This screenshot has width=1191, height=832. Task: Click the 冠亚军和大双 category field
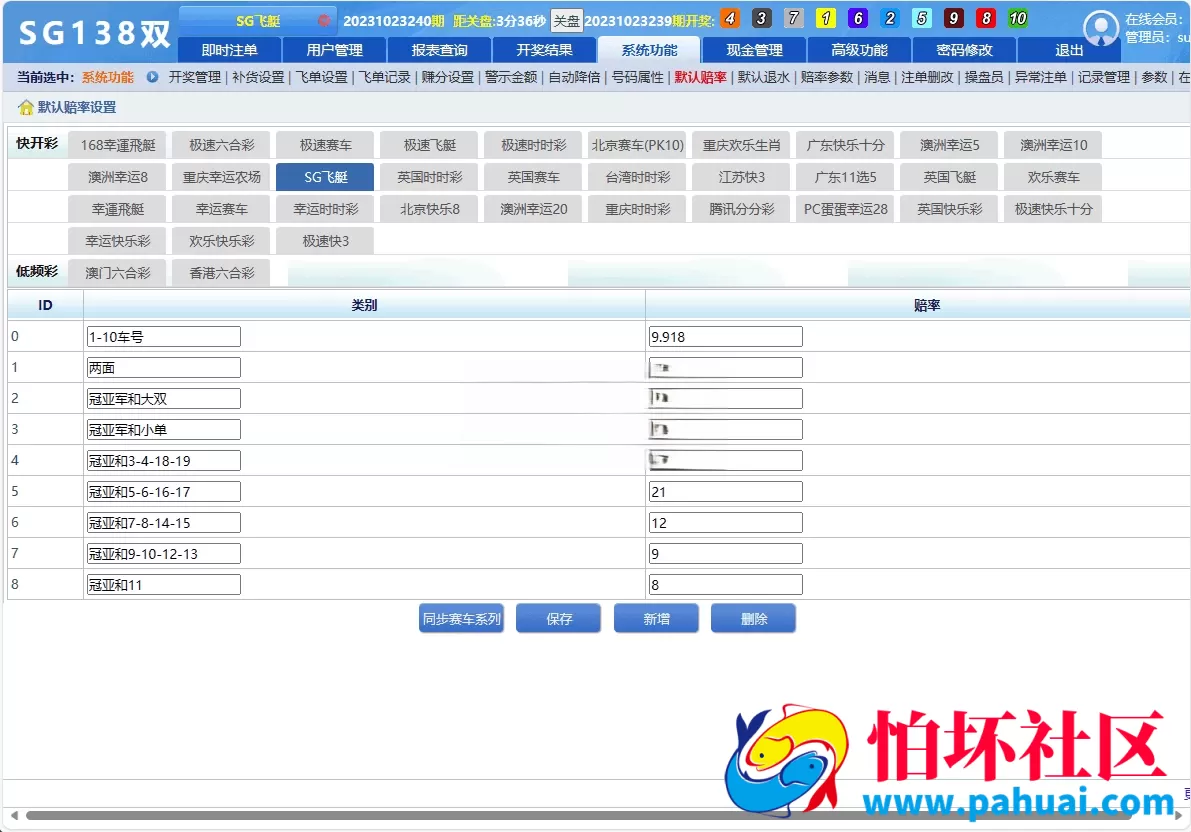(x=163, y=399)
